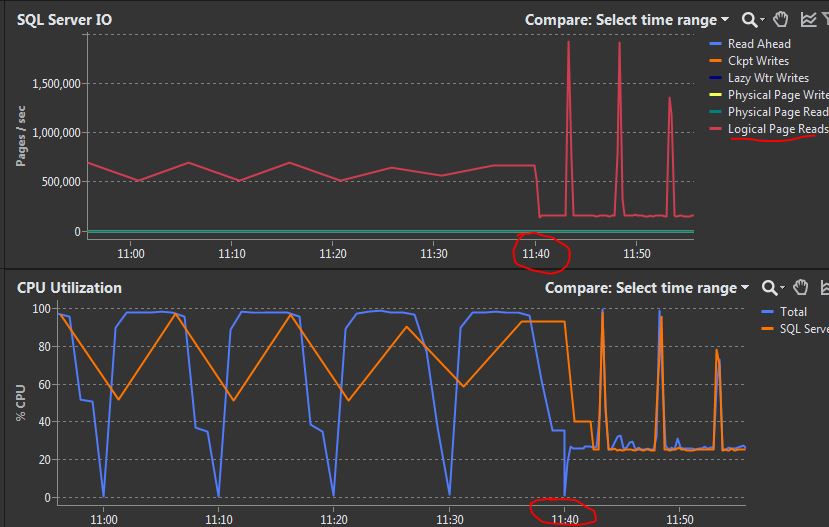Click the 11:30 time label in SQL Server IO chart

point(434,254)
